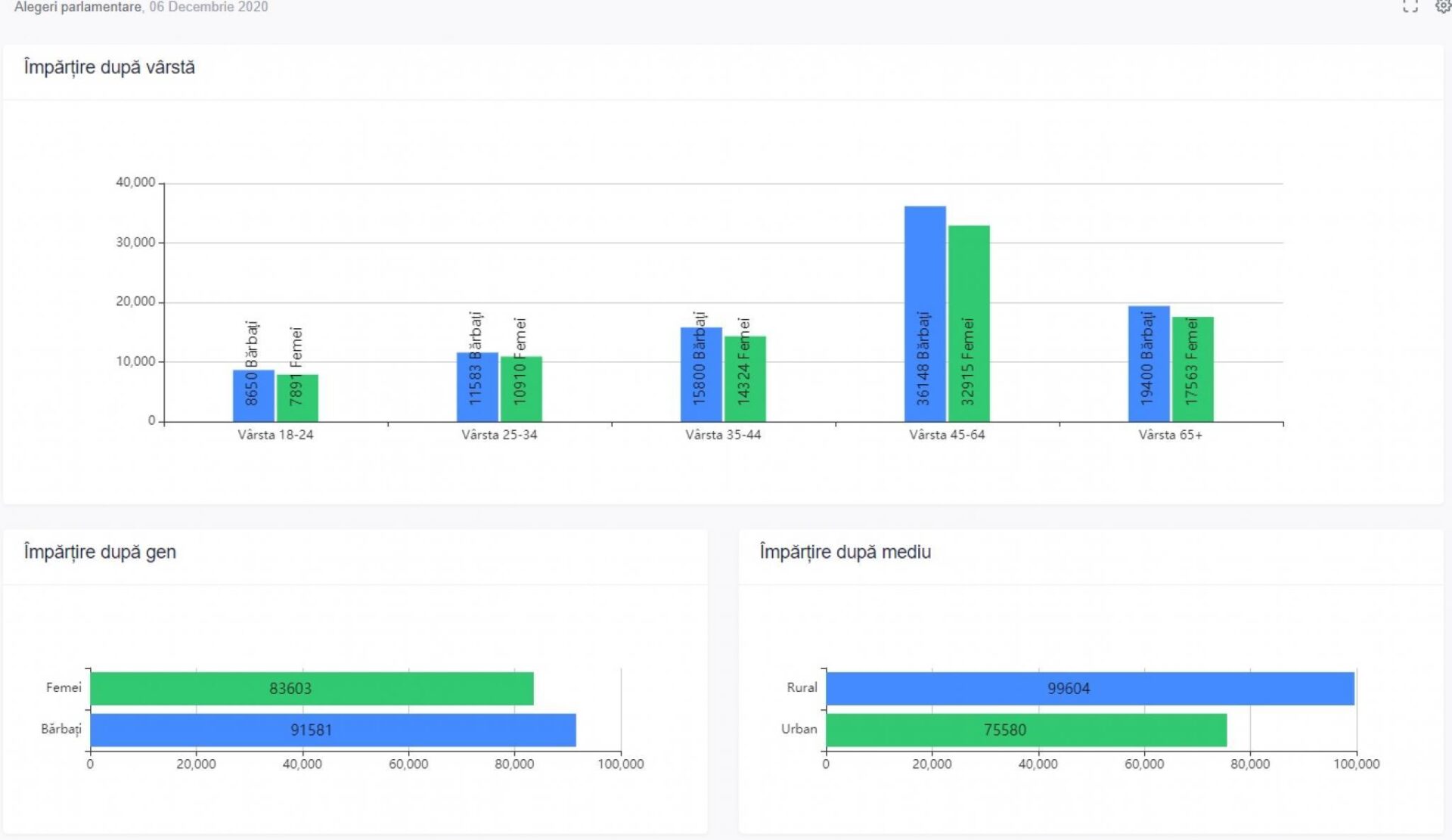Open the settings gear icon

(1443, 7)
